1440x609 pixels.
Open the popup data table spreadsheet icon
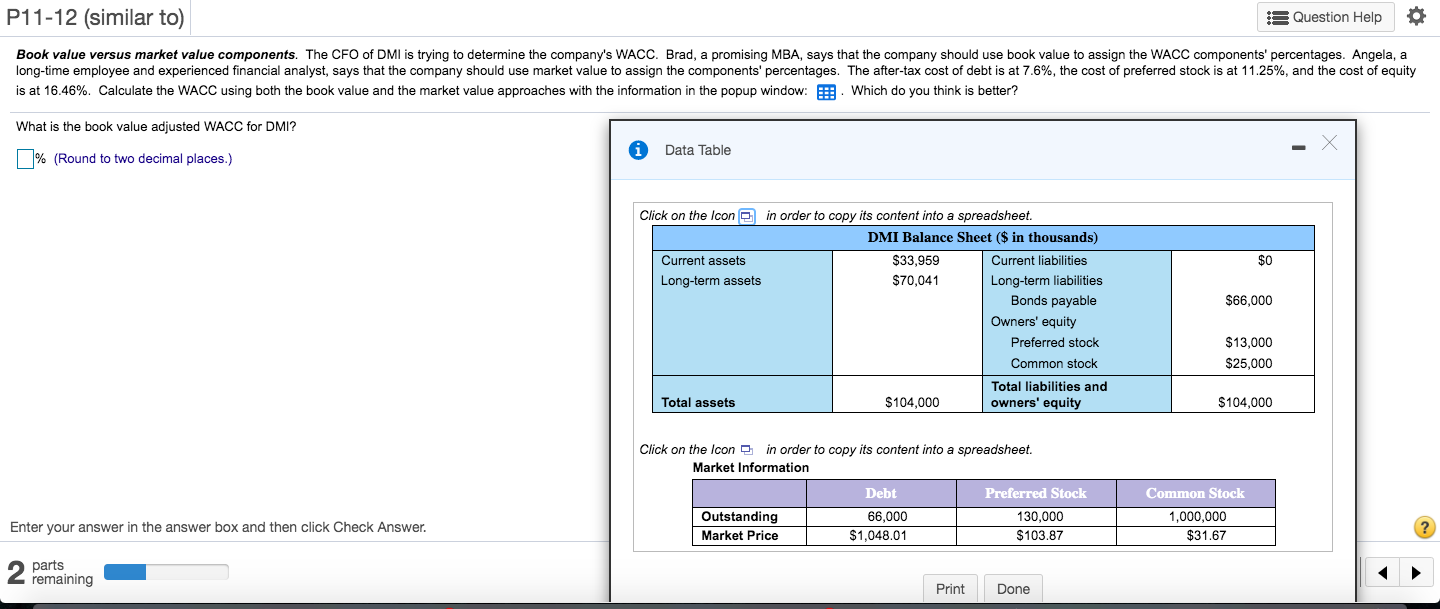825,91
